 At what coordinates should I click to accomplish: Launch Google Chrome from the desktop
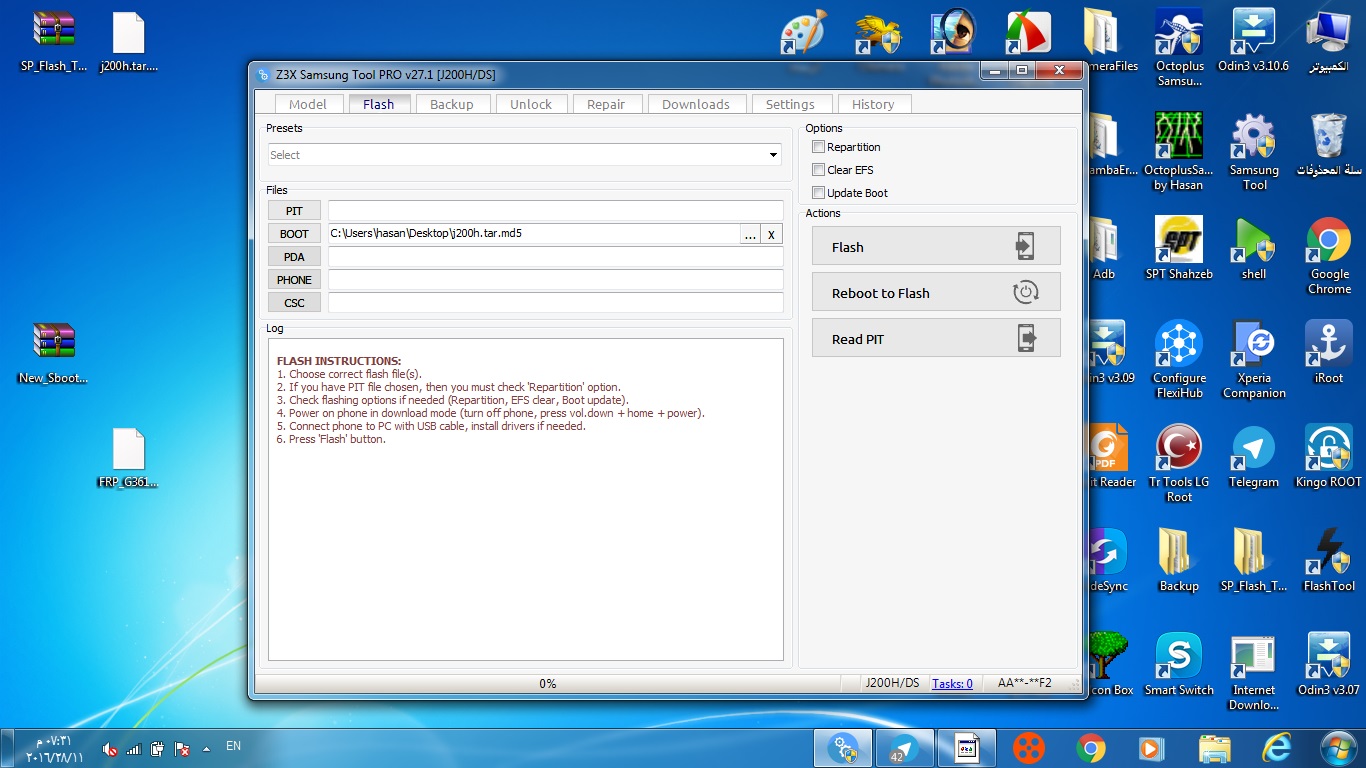pyautogui.click(x=1329, y=256)
